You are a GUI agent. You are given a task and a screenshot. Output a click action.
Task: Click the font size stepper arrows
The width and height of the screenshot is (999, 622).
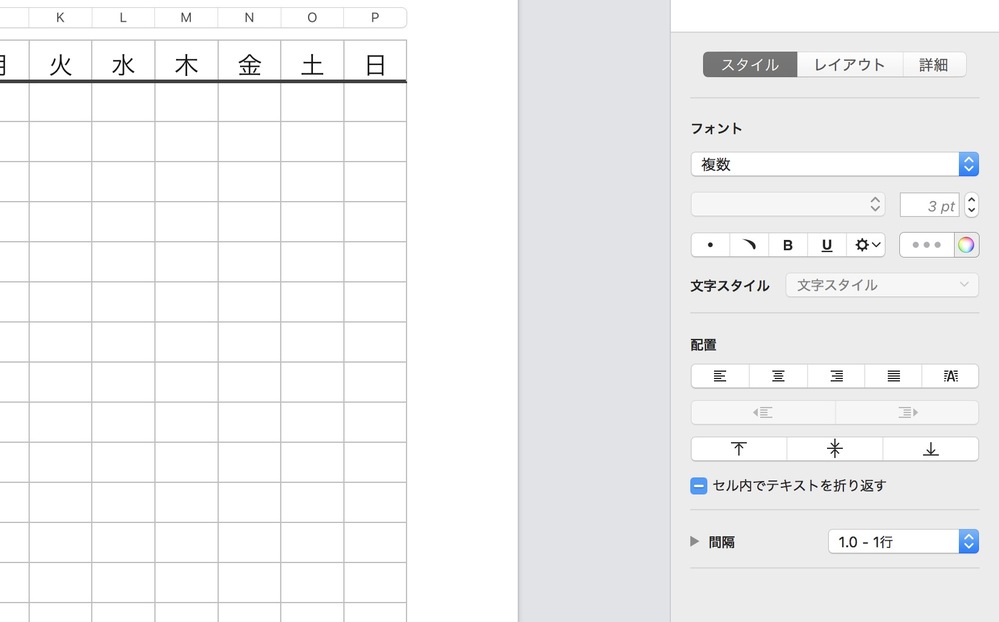pos(971,205)
